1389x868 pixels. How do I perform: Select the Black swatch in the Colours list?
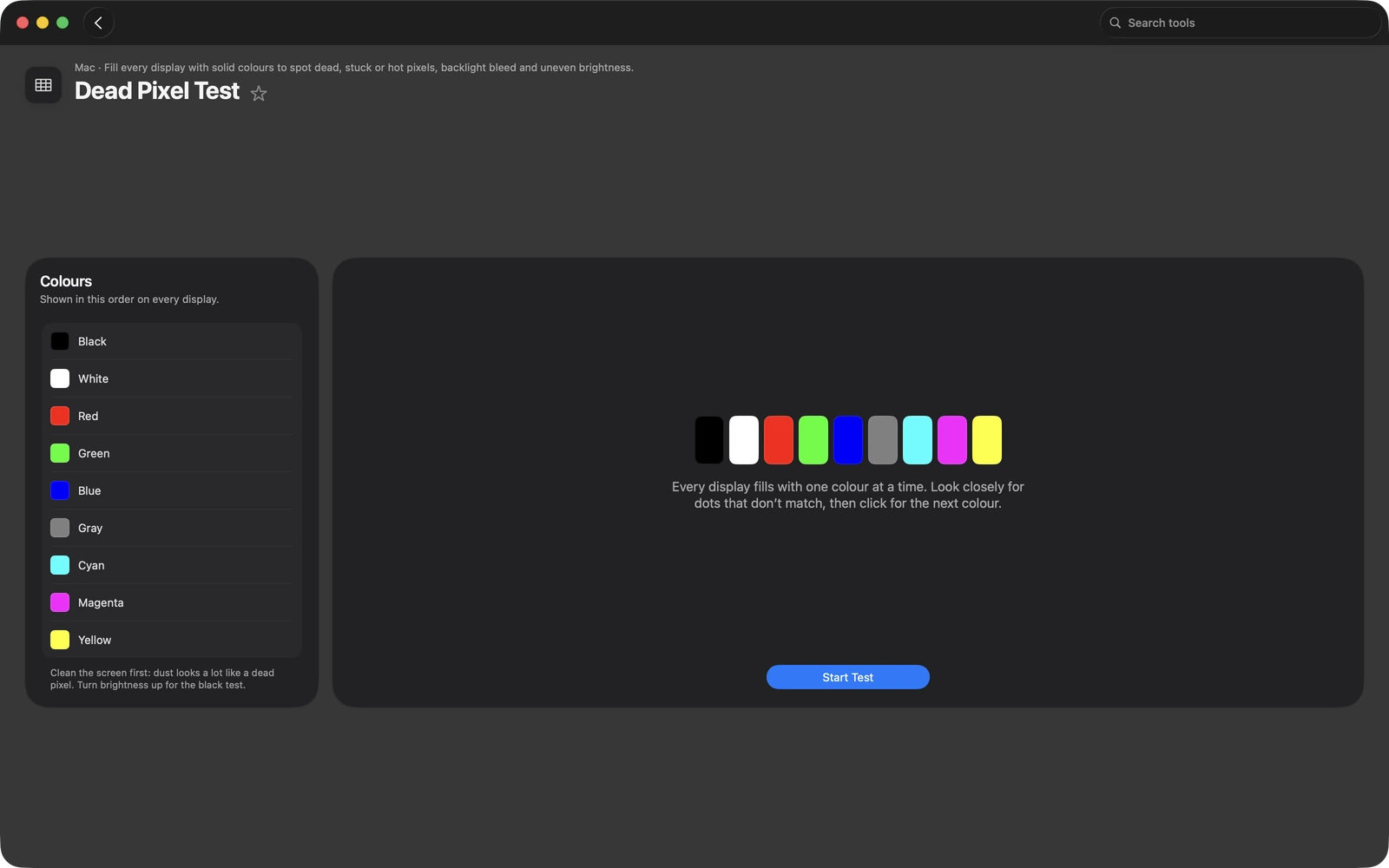(60, 341)
